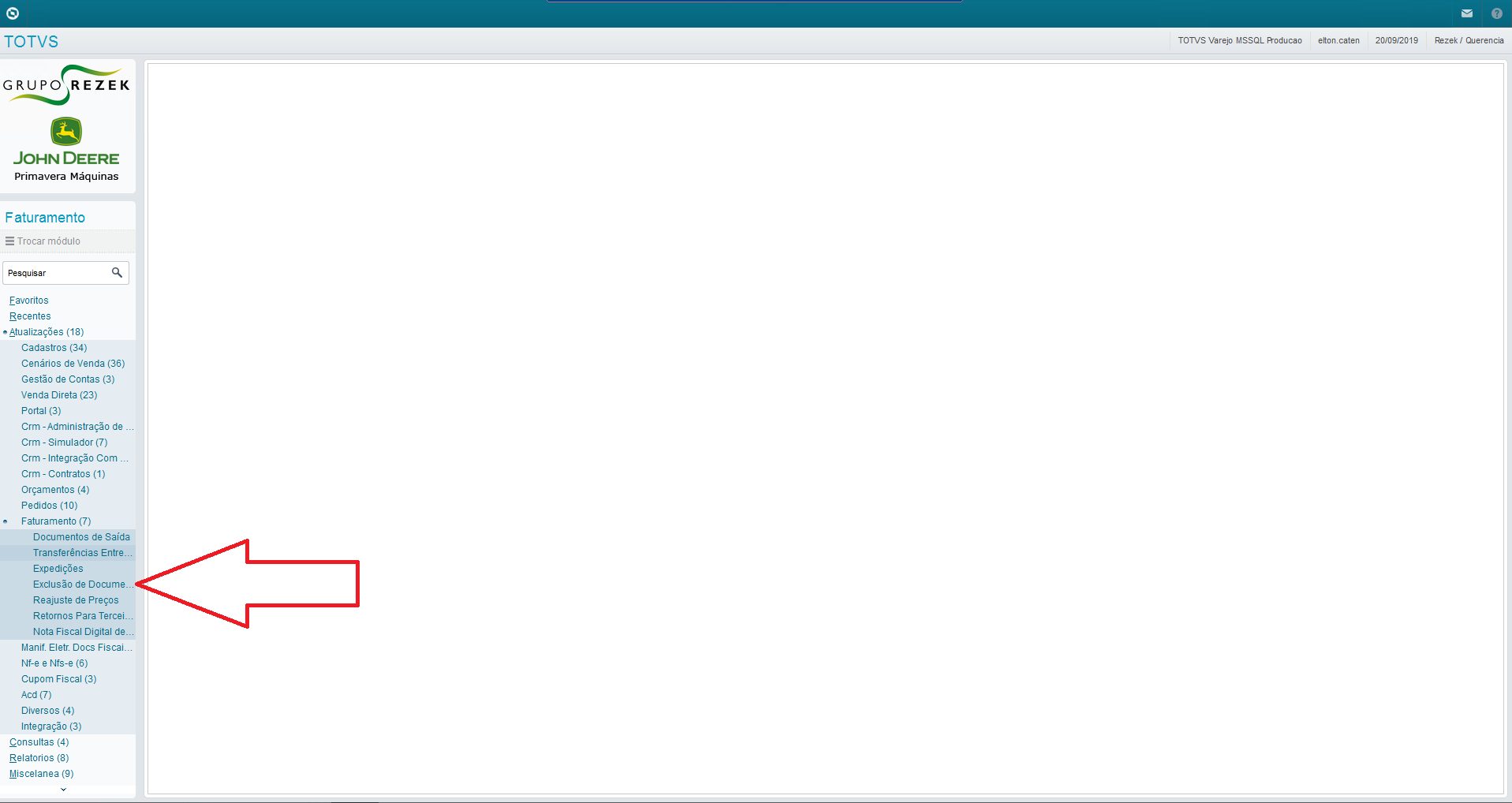Expand the Cadastros (34) group
Image resolution: width=1512 pixels, height=803 pixels.
click(x=54, y=348)
